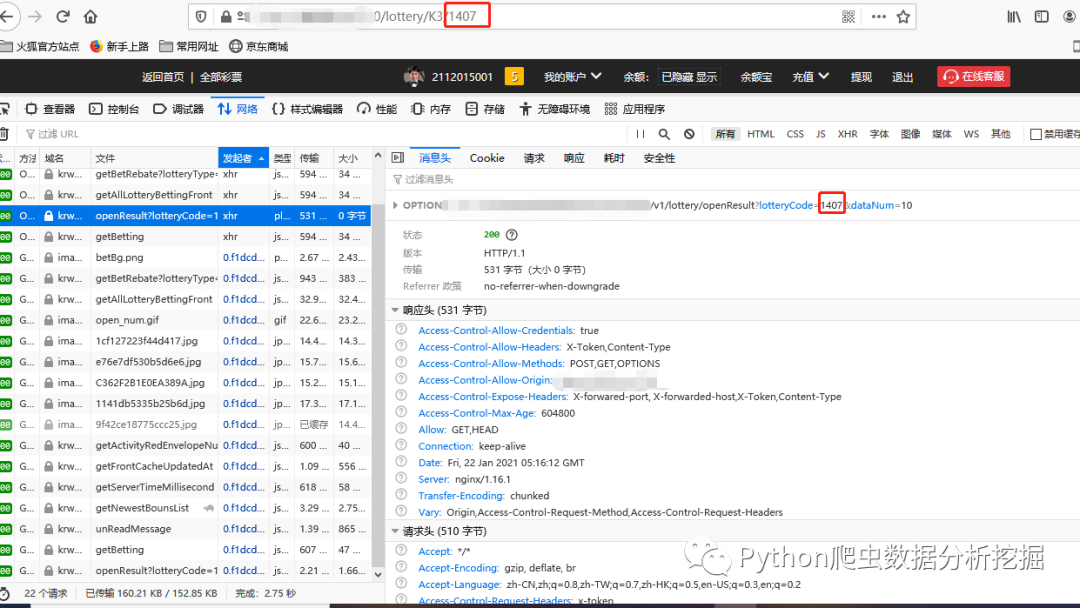This screenshot has height=608, width=1080.
Task: Open the Cookie tab in request details
Action: (487, 158)
